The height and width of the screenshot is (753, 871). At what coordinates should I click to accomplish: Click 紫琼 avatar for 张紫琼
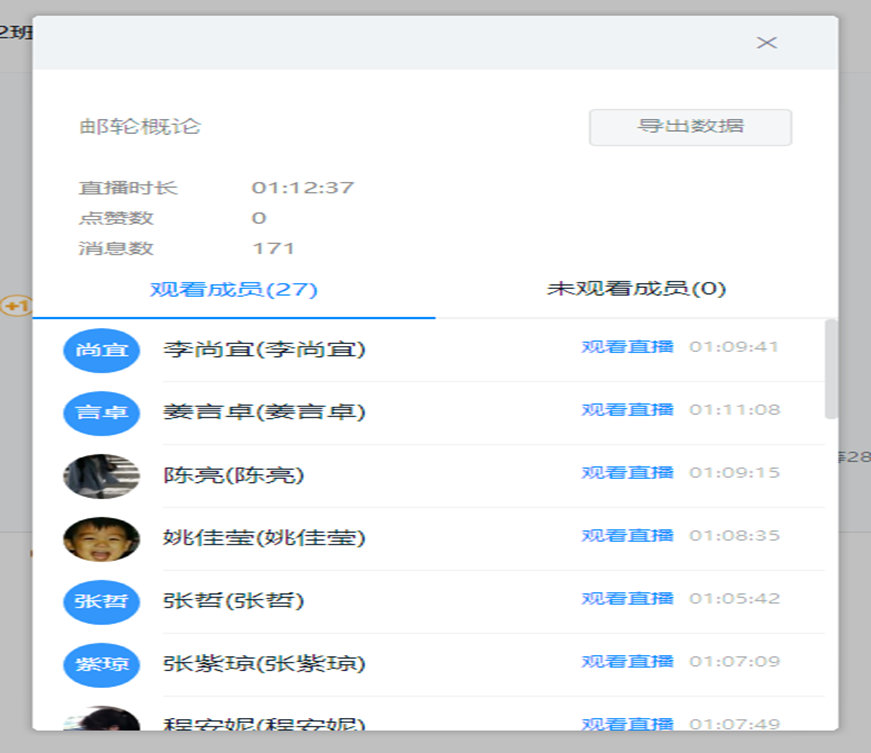point(101,664)
